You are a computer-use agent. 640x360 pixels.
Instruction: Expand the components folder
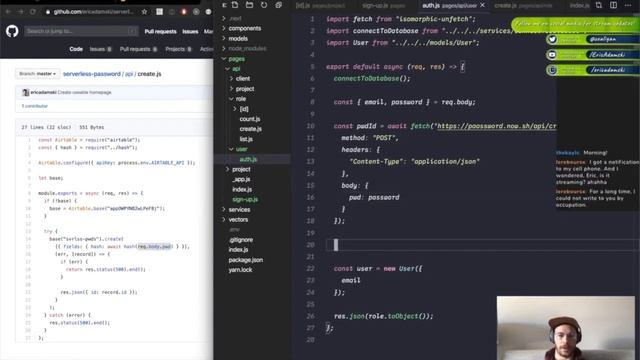tap(224, 28)
